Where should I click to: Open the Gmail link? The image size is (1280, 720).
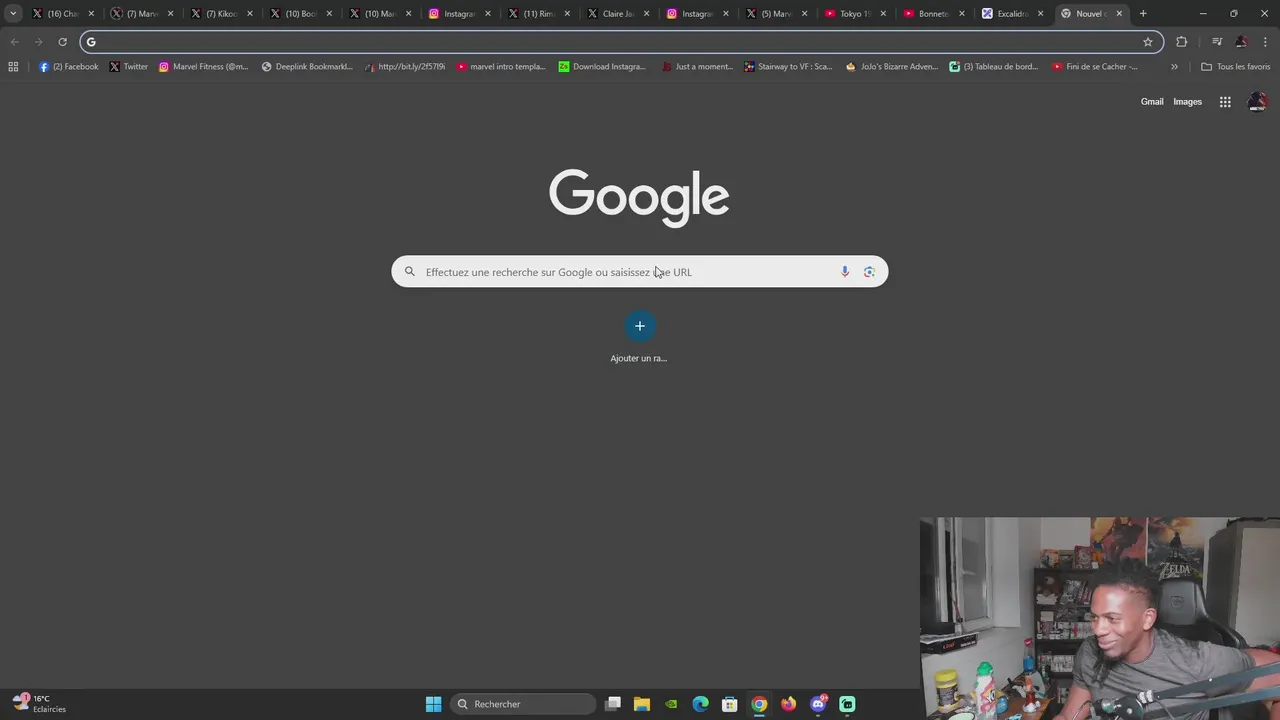[1152, 102]
